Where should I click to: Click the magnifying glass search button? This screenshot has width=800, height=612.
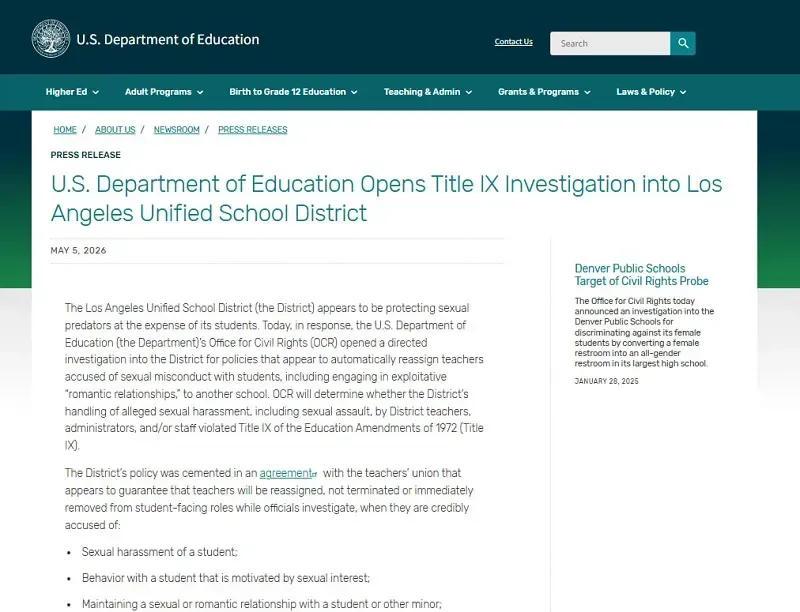[683, 43]
